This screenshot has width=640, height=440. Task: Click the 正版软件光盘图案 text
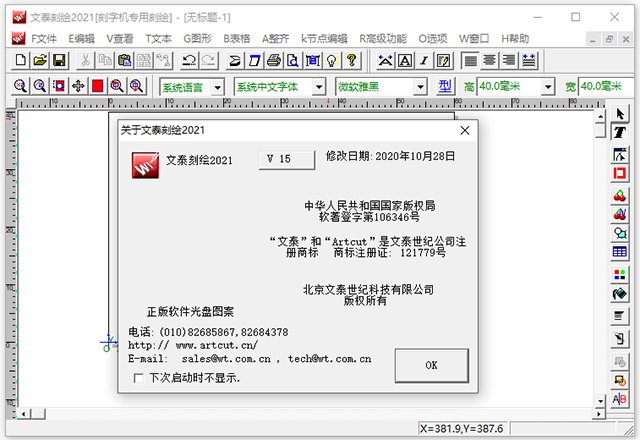pos(190,312)
